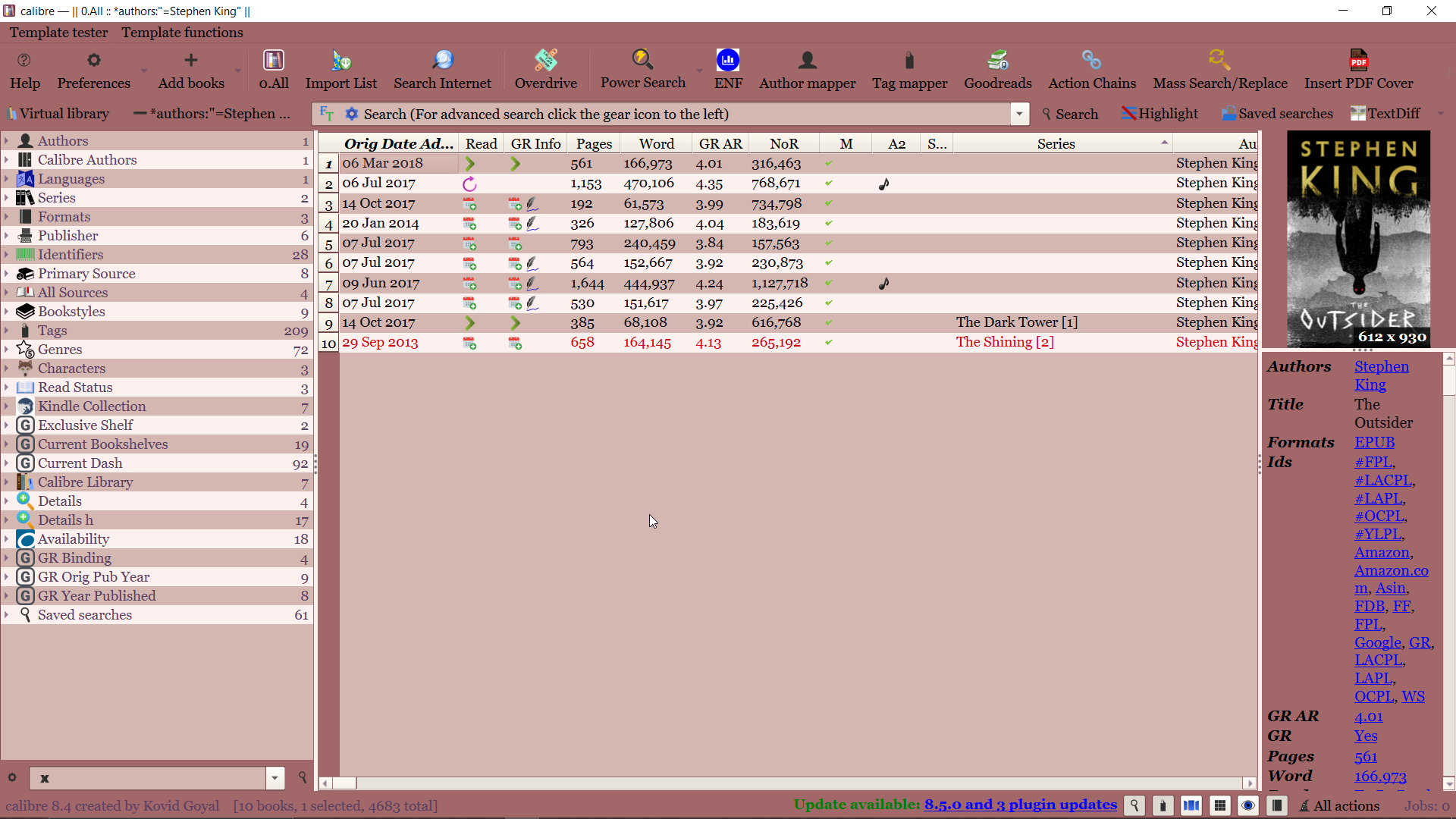
Task: Open Saved searches button
Action: 1277,114
